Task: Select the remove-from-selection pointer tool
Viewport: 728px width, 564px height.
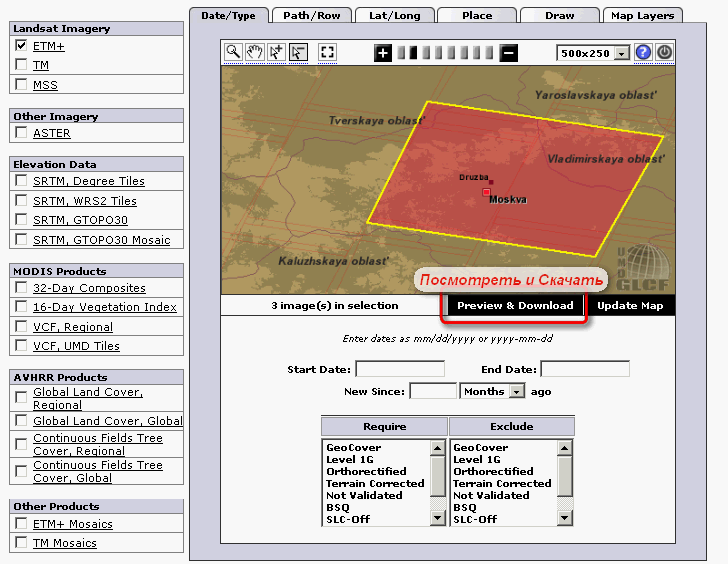Action: click(298, 52)
